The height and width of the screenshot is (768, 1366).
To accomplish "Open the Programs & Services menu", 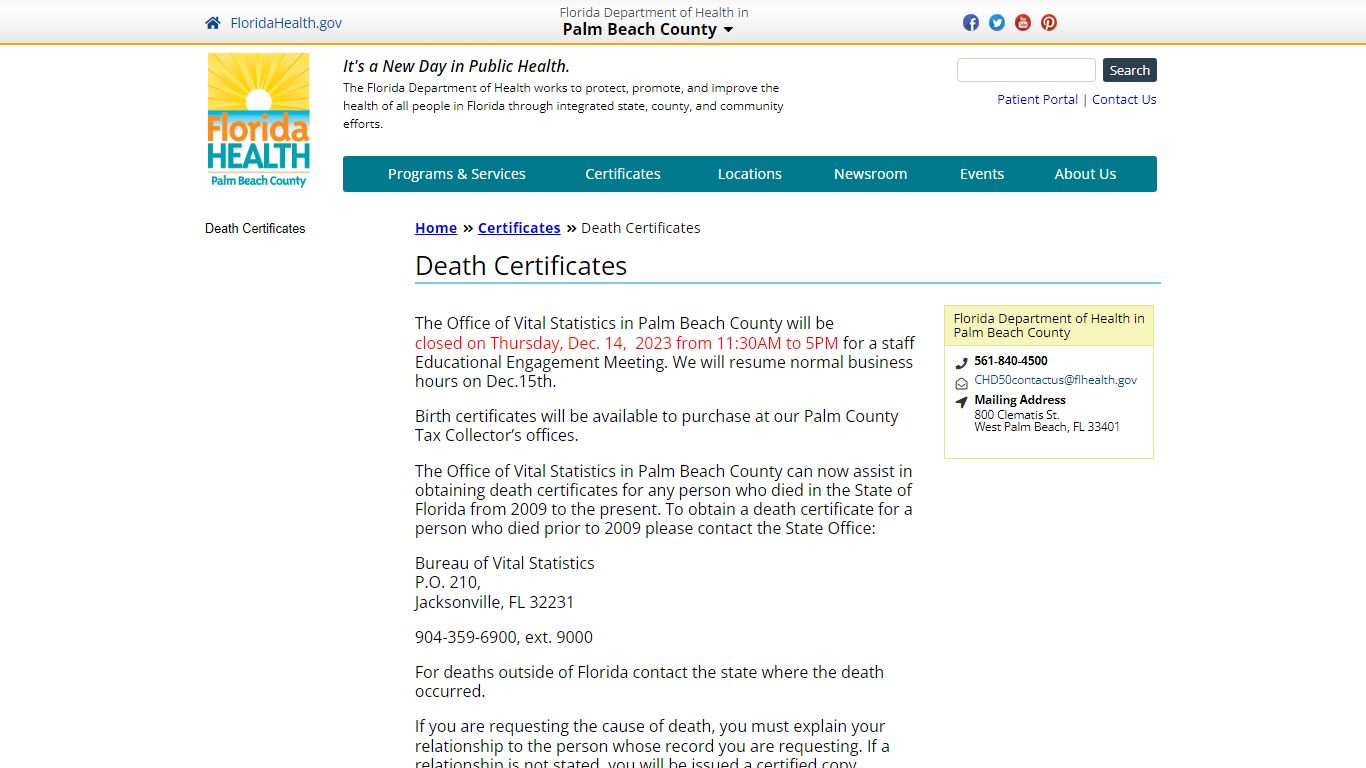I will pyautogui.click(x=457, y=174).
